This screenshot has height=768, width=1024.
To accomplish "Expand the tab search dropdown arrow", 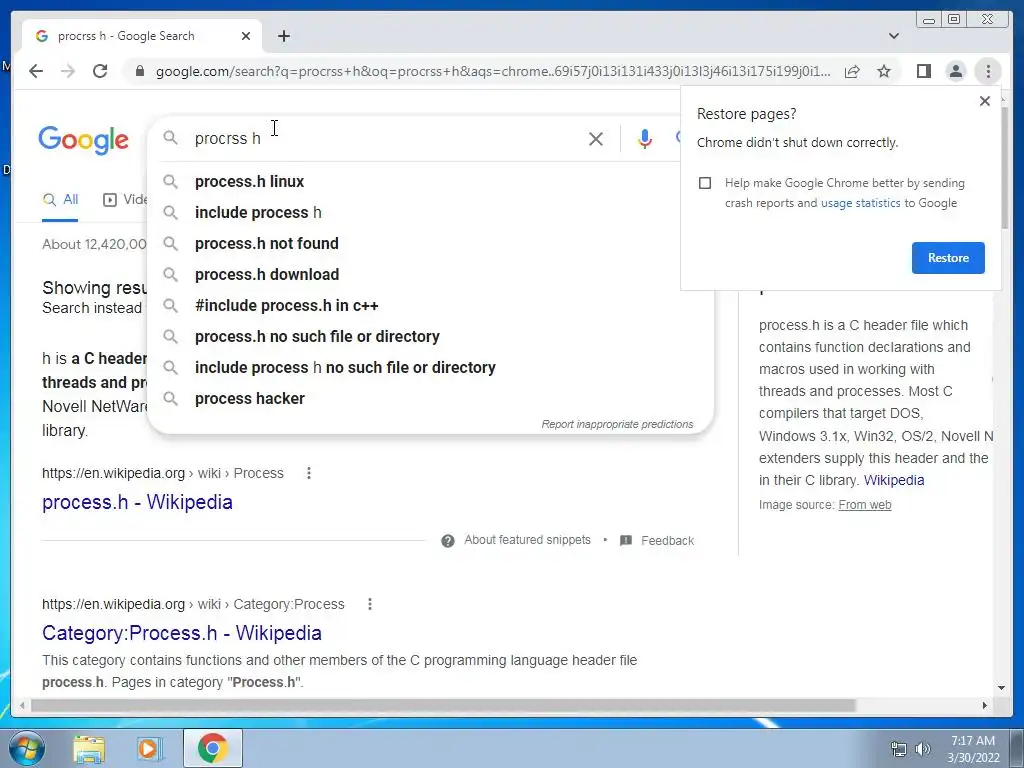I will tap(894, 36).
